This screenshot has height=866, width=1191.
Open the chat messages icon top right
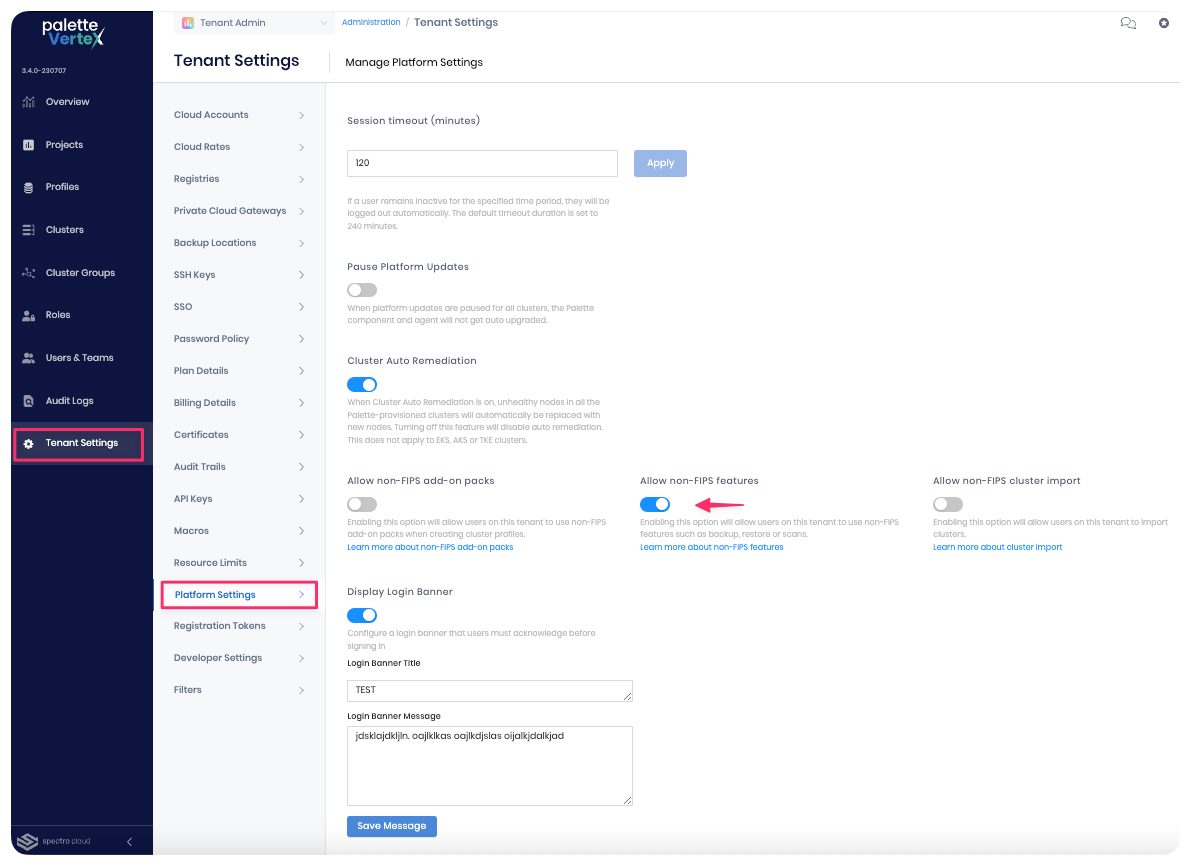(1128, 23)
